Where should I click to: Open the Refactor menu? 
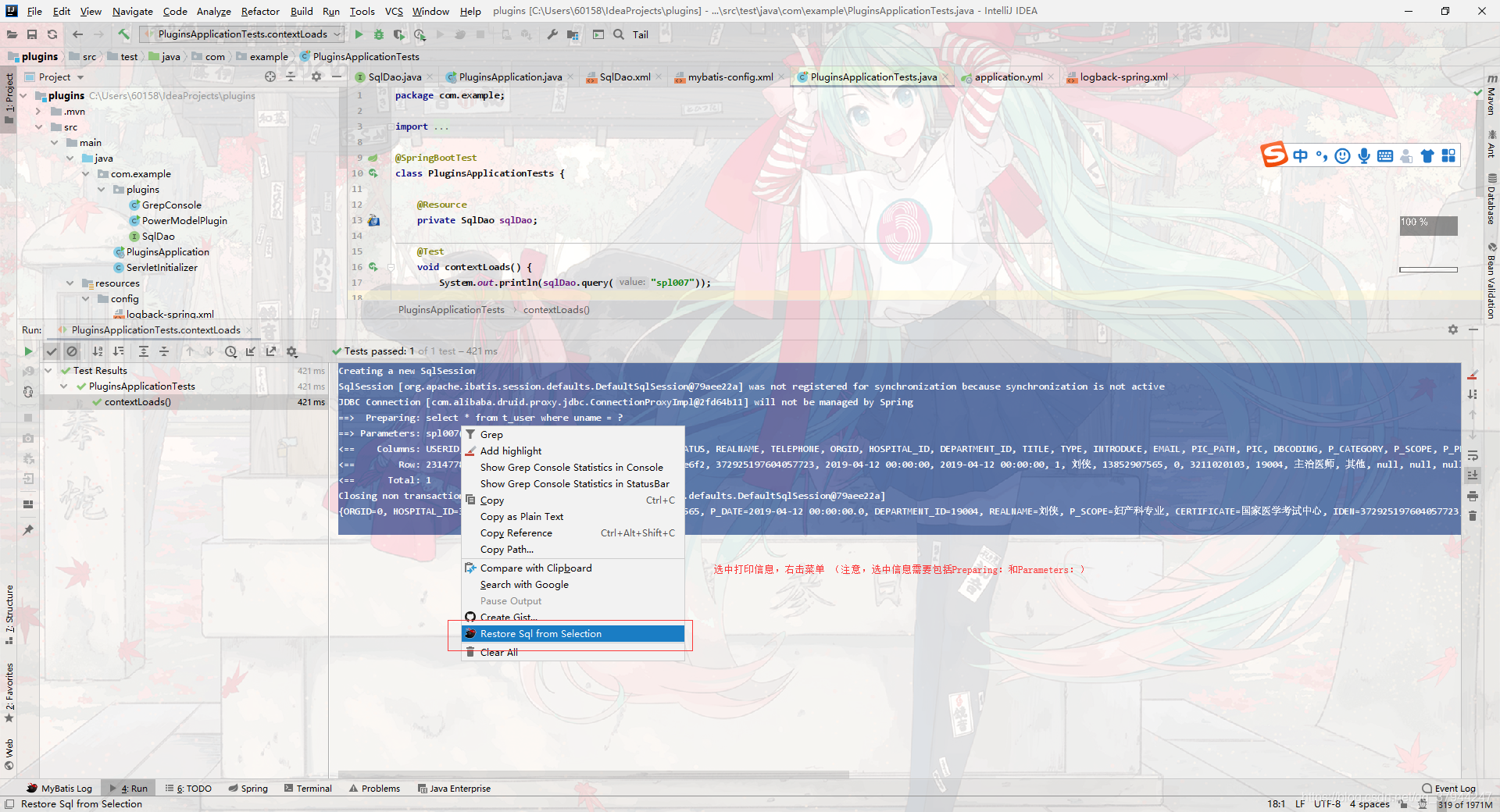pos(260,11)
